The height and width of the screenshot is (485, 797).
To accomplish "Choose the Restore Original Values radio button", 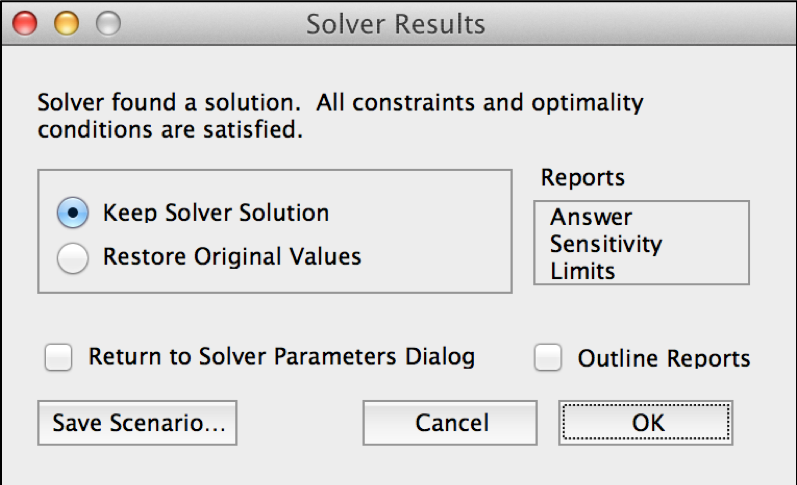I will pyautogui.click(x=73, y=258).
